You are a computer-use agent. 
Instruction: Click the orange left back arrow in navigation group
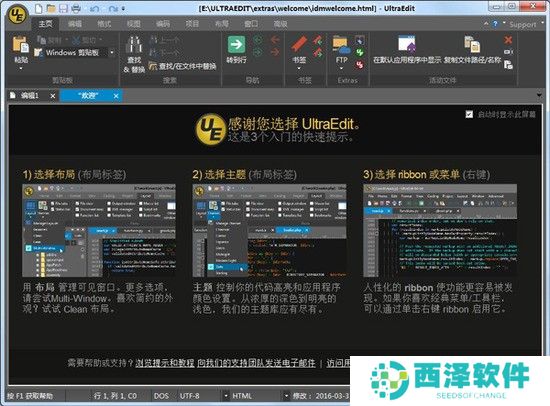point(275,40)
